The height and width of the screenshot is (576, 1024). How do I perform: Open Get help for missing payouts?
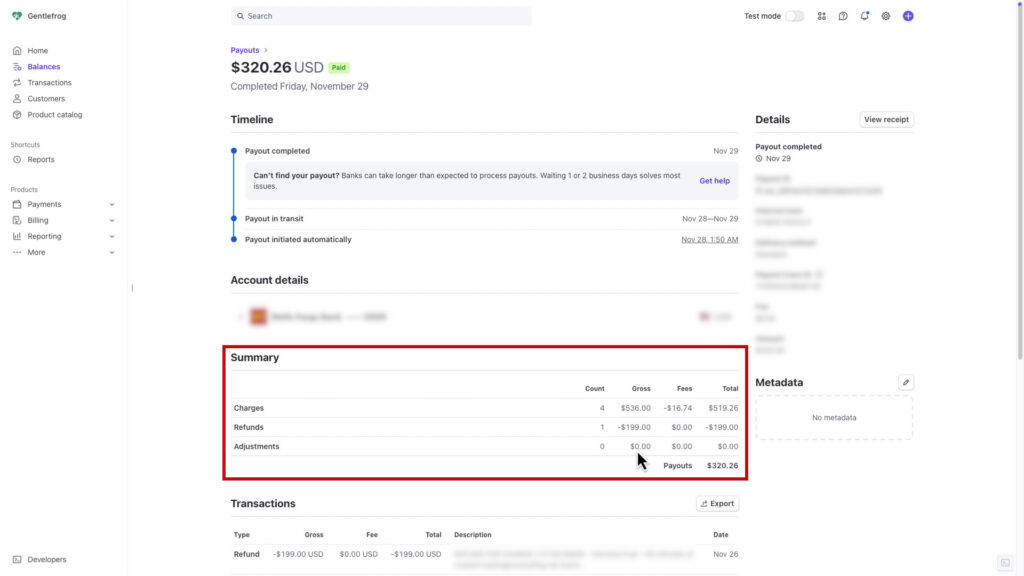point(713,180)
